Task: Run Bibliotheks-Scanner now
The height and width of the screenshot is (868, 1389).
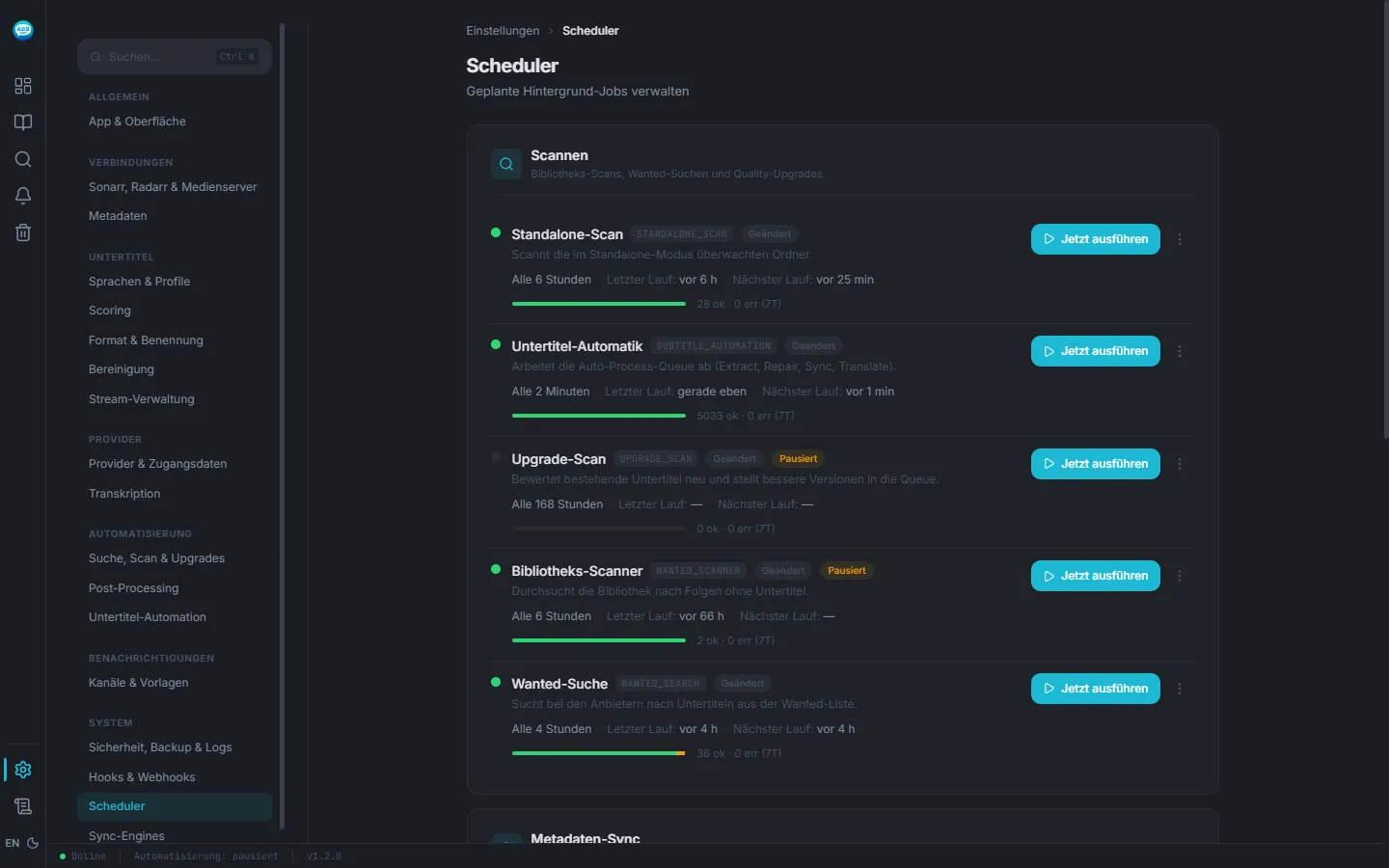Action: coord(1096,576)
